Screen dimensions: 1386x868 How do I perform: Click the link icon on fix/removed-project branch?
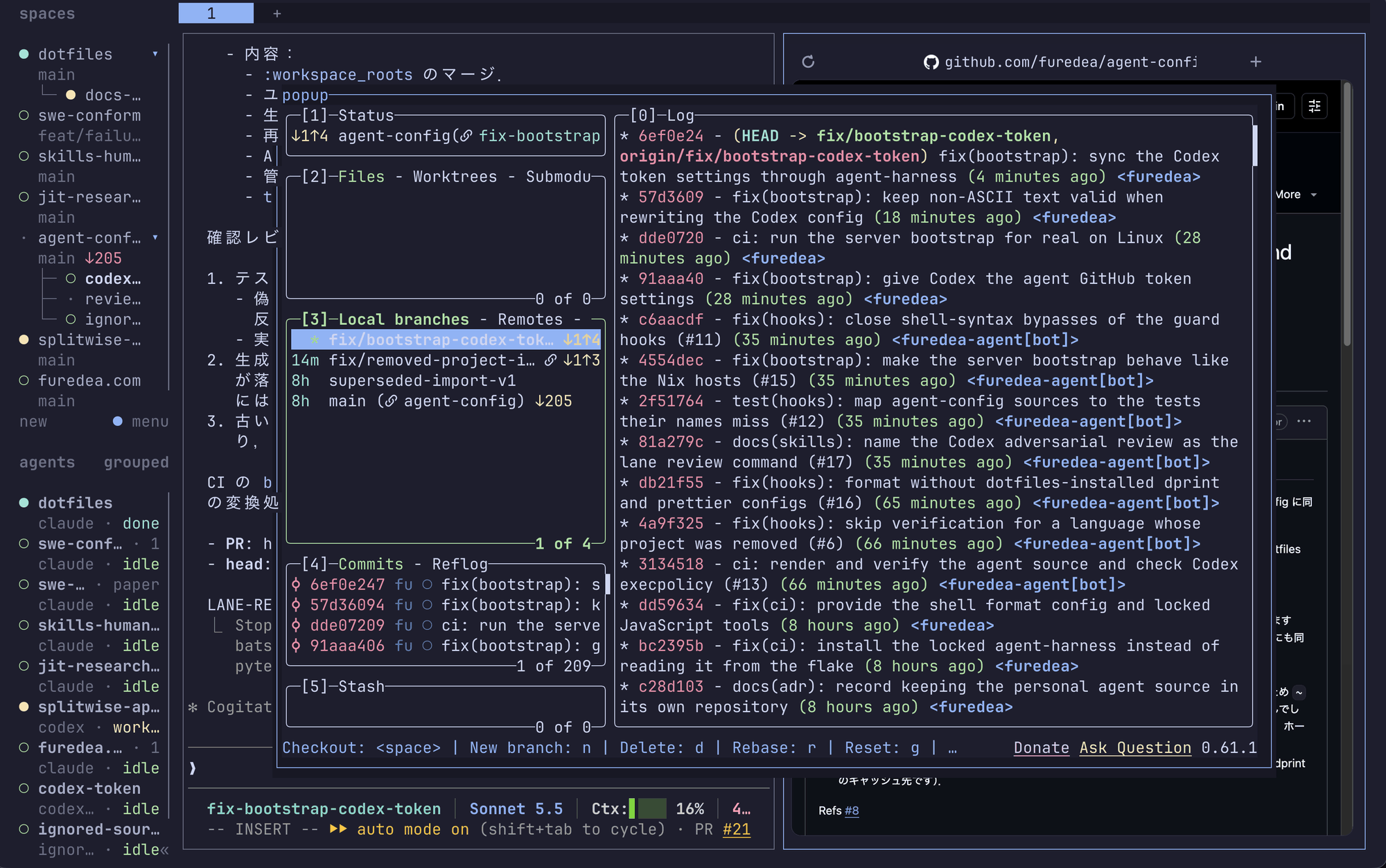(x=550, y=360)
